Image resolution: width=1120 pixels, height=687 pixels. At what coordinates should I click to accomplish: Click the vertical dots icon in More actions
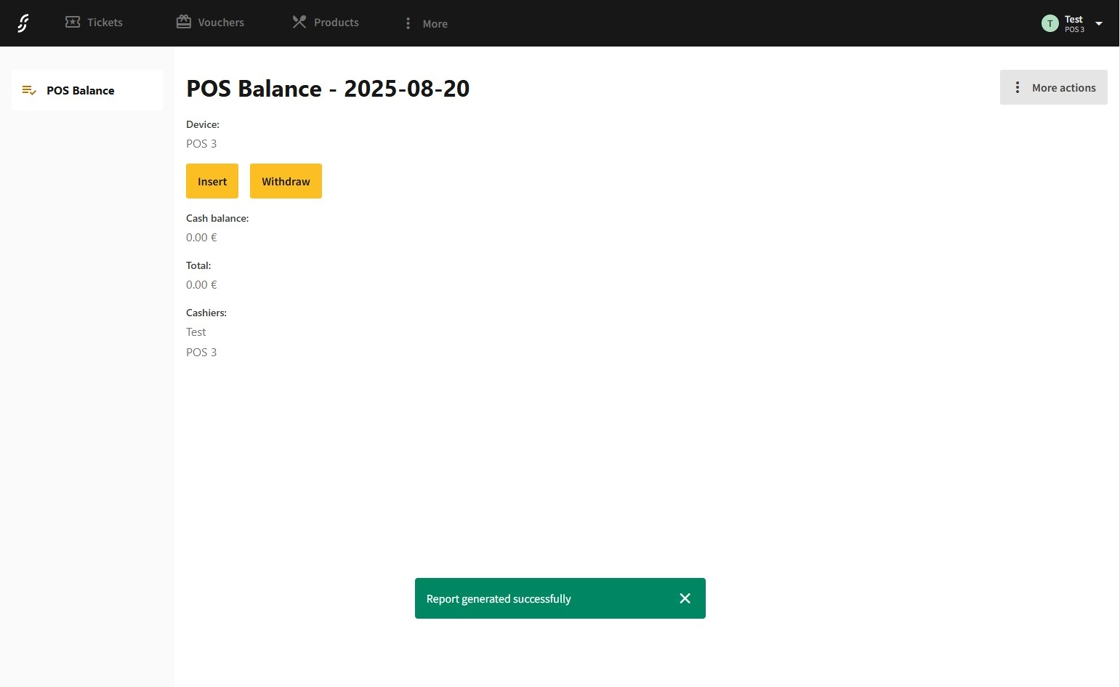[1017, 88]
